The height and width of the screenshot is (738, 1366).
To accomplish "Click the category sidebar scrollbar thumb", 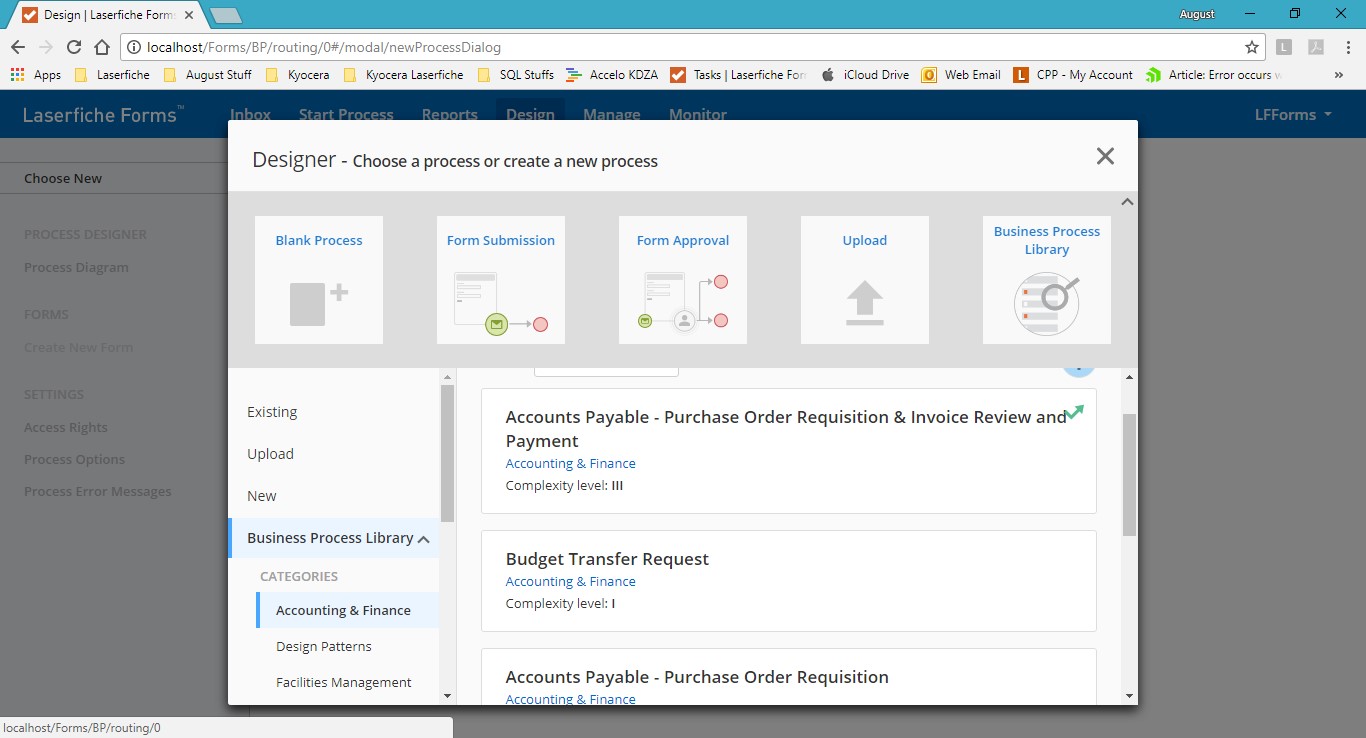I will click(x=447, y=453).
